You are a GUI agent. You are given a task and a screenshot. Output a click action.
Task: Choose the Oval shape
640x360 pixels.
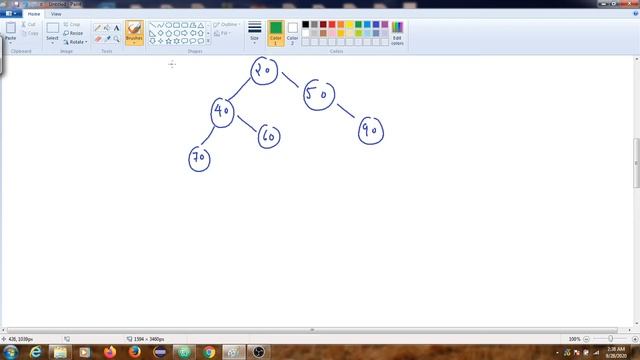point(169,25)
